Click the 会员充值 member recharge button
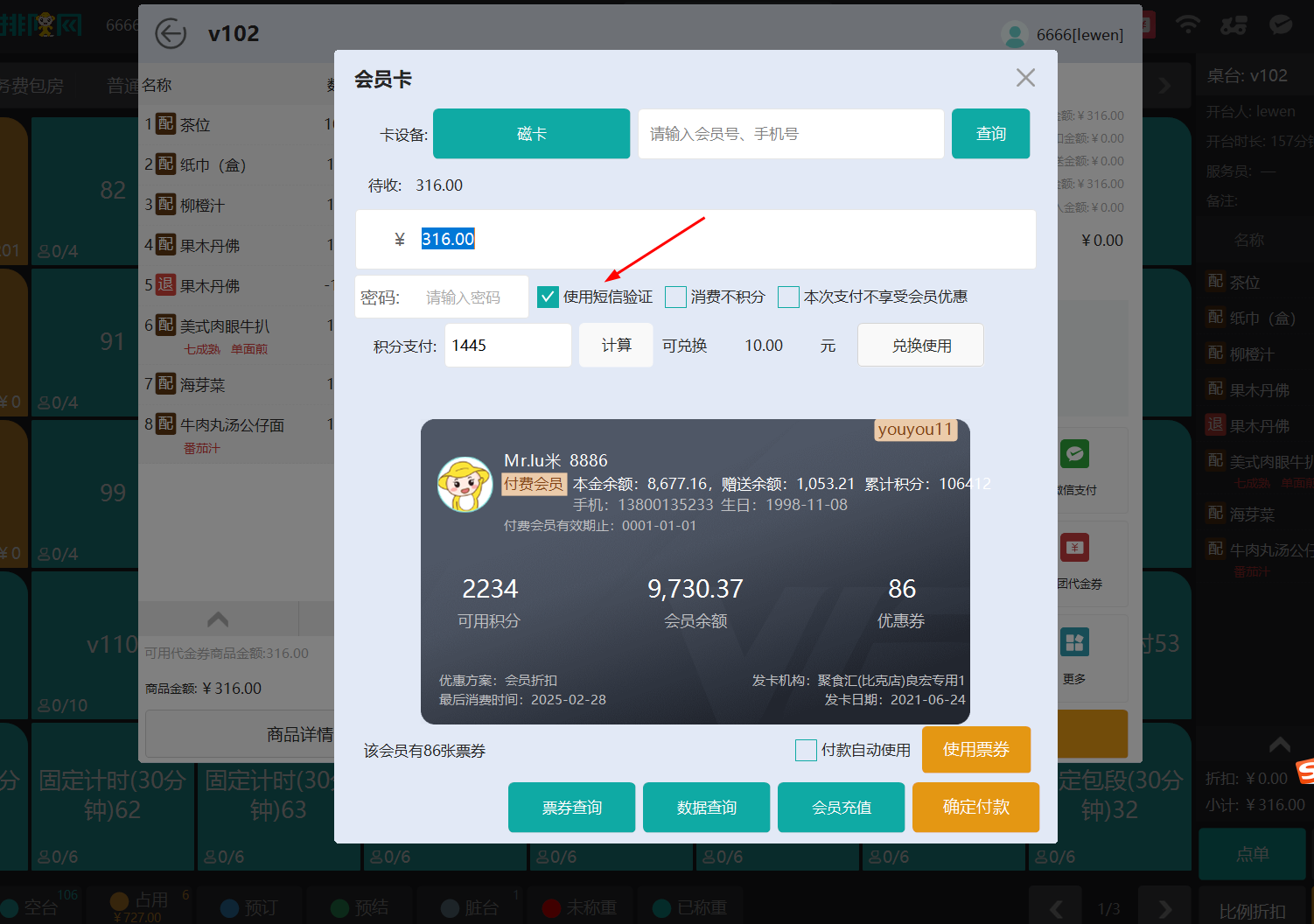 pos(841,807)
